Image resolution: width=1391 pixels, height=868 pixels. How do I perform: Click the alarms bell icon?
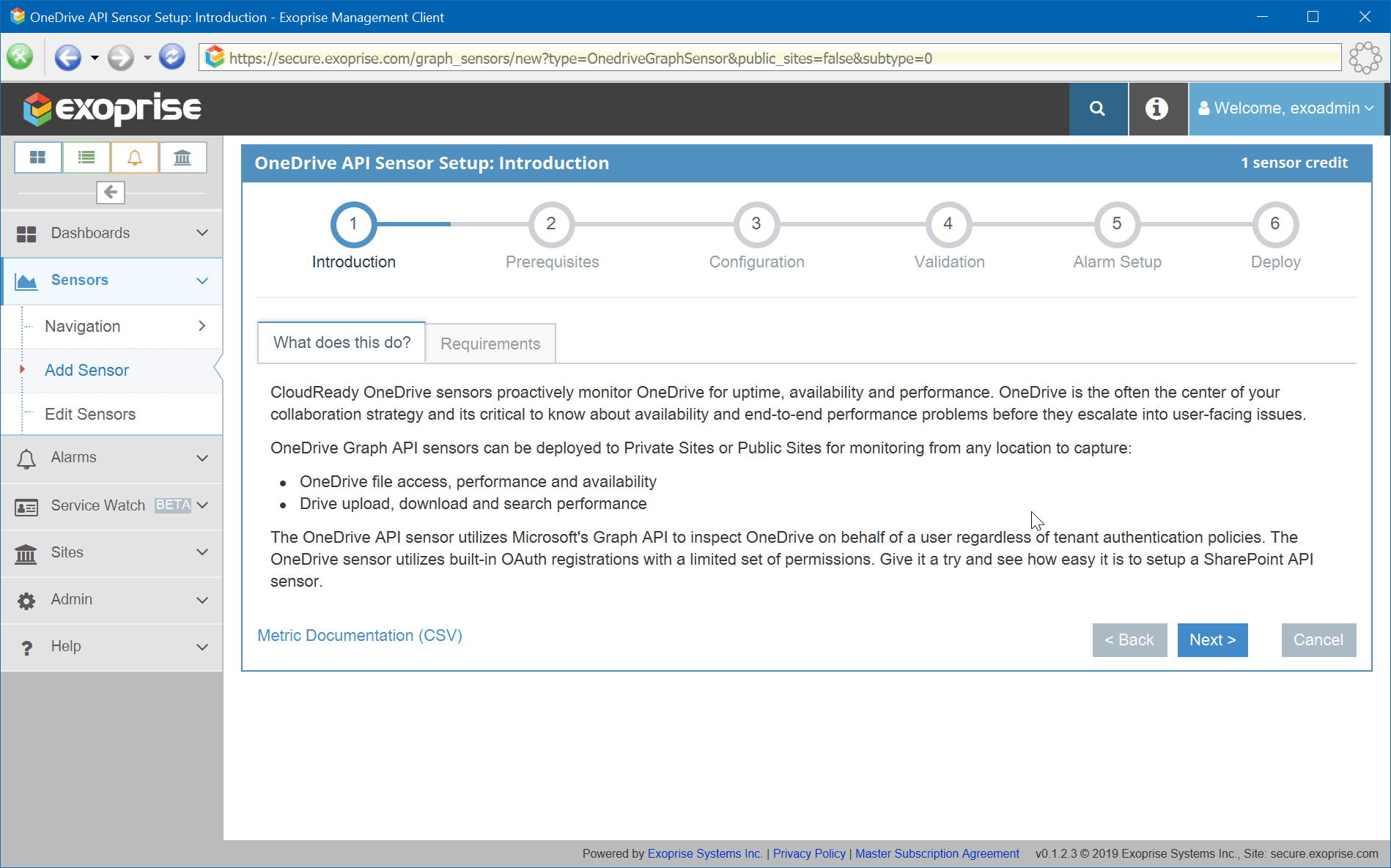pos(135,157)
